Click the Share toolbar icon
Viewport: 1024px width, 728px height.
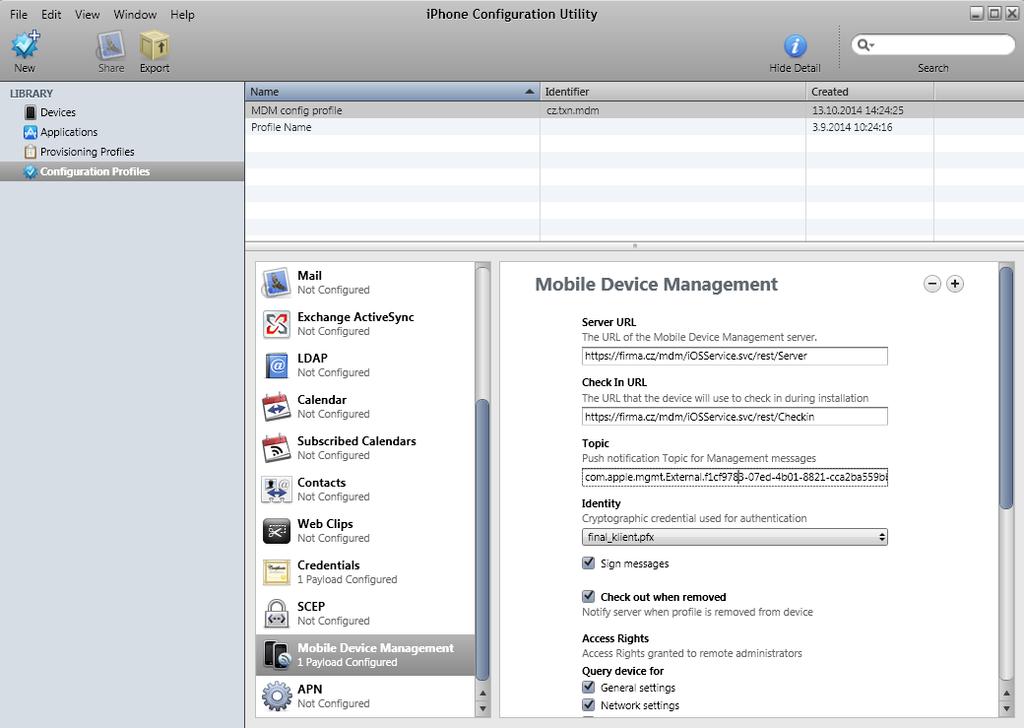(x=111, y=46)
